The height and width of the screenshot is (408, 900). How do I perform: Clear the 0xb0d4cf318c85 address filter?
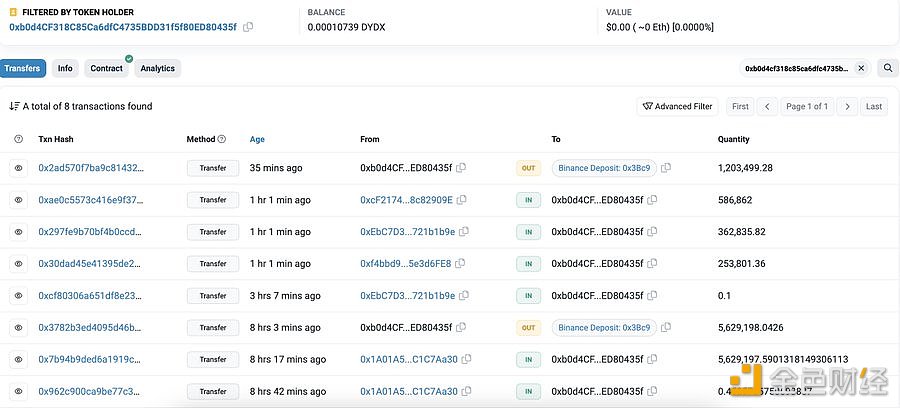pyautogui.click(x=861, y=68)
